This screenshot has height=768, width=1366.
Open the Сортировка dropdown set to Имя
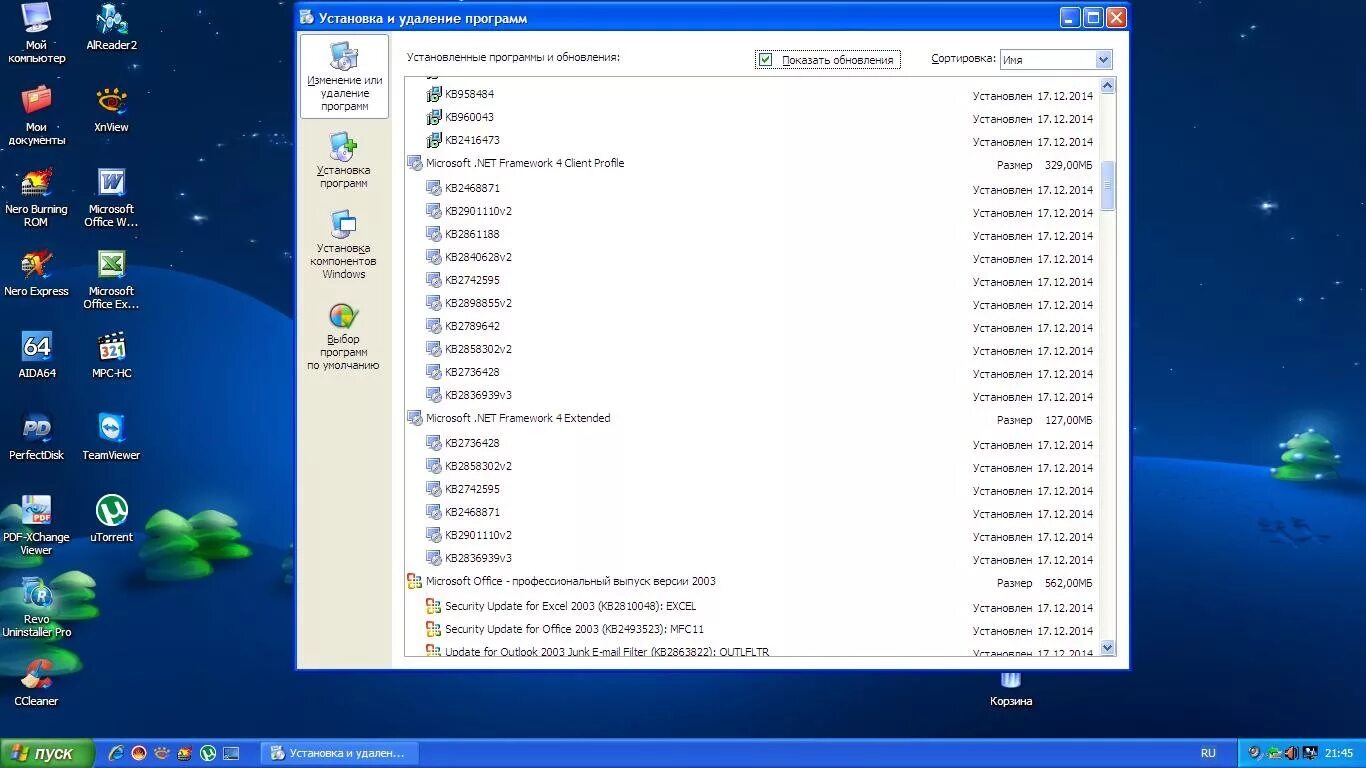[1056, 60]
